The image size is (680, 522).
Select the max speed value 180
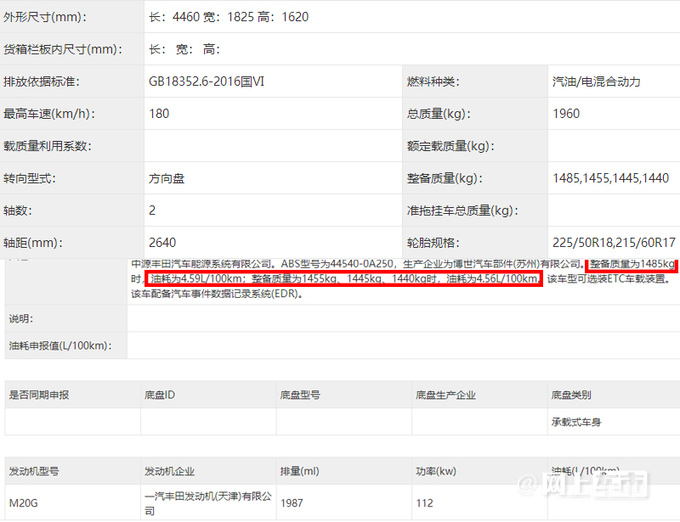pyautogui.click(x=159, y=114)
